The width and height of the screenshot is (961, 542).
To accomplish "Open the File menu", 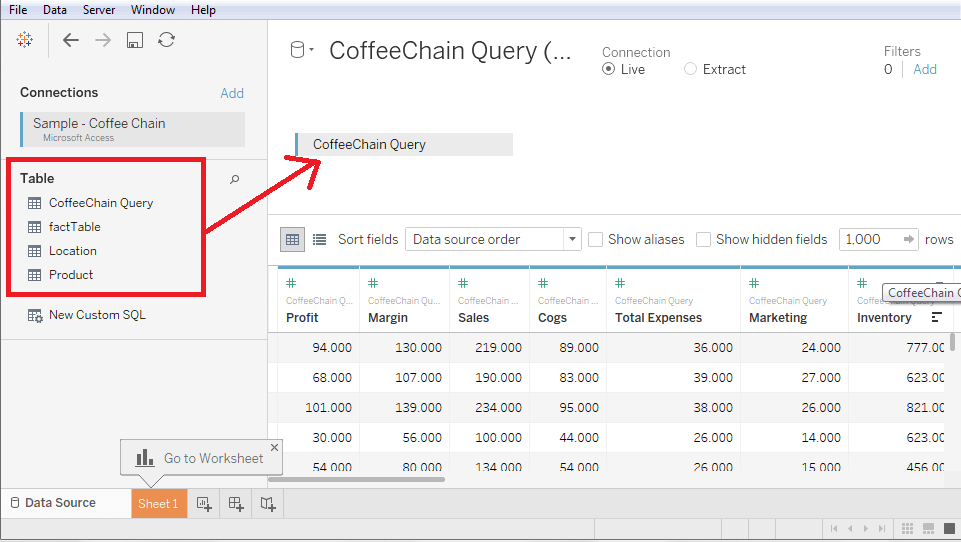I will (x=18, y=10).
